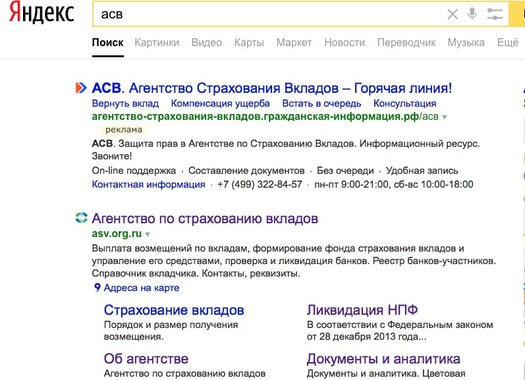Open the Адреса на карте link
Screen dimensions: 525x380
141,288
